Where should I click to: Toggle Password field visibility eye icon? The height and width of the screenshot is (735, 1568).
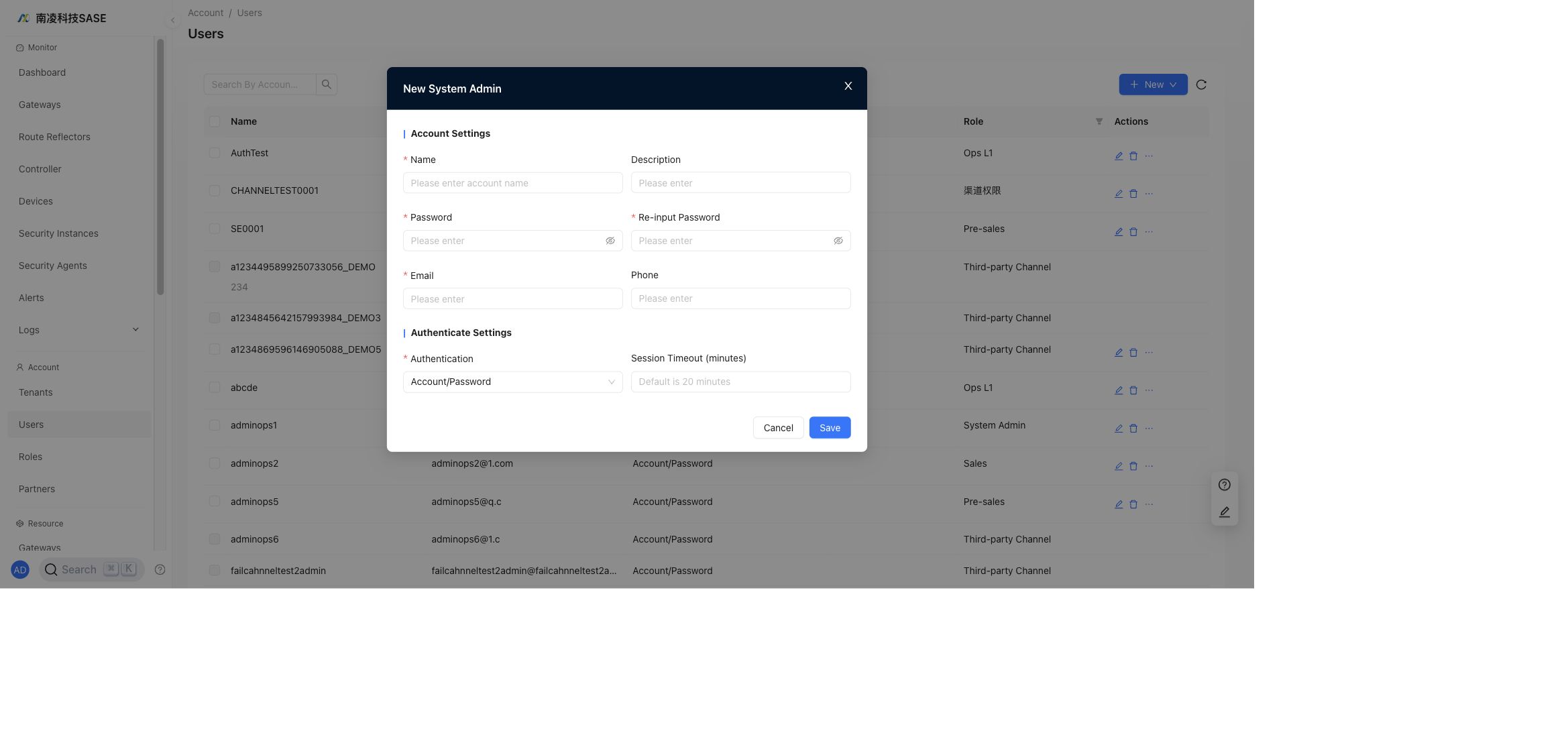[x=610, y=241]
